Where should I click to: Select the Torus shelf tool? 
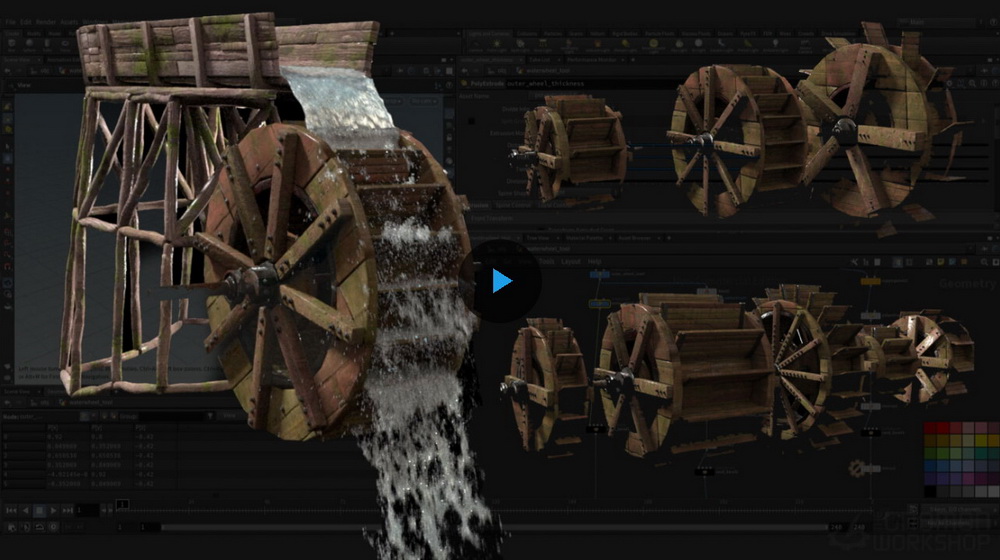(65, 46)
